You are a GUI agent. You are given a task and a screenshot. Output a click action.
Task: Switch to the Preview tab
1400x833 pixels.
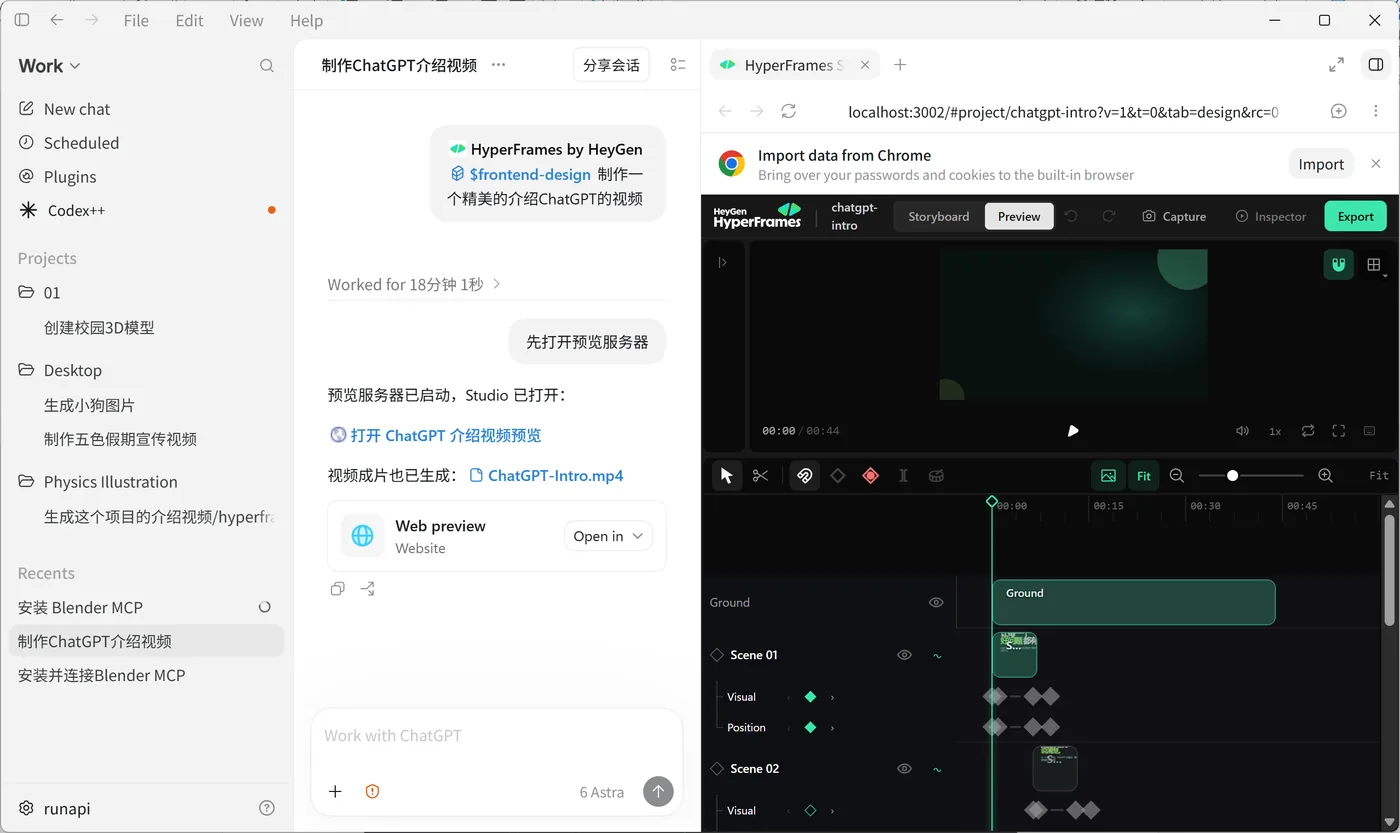tap(1019, 216)
